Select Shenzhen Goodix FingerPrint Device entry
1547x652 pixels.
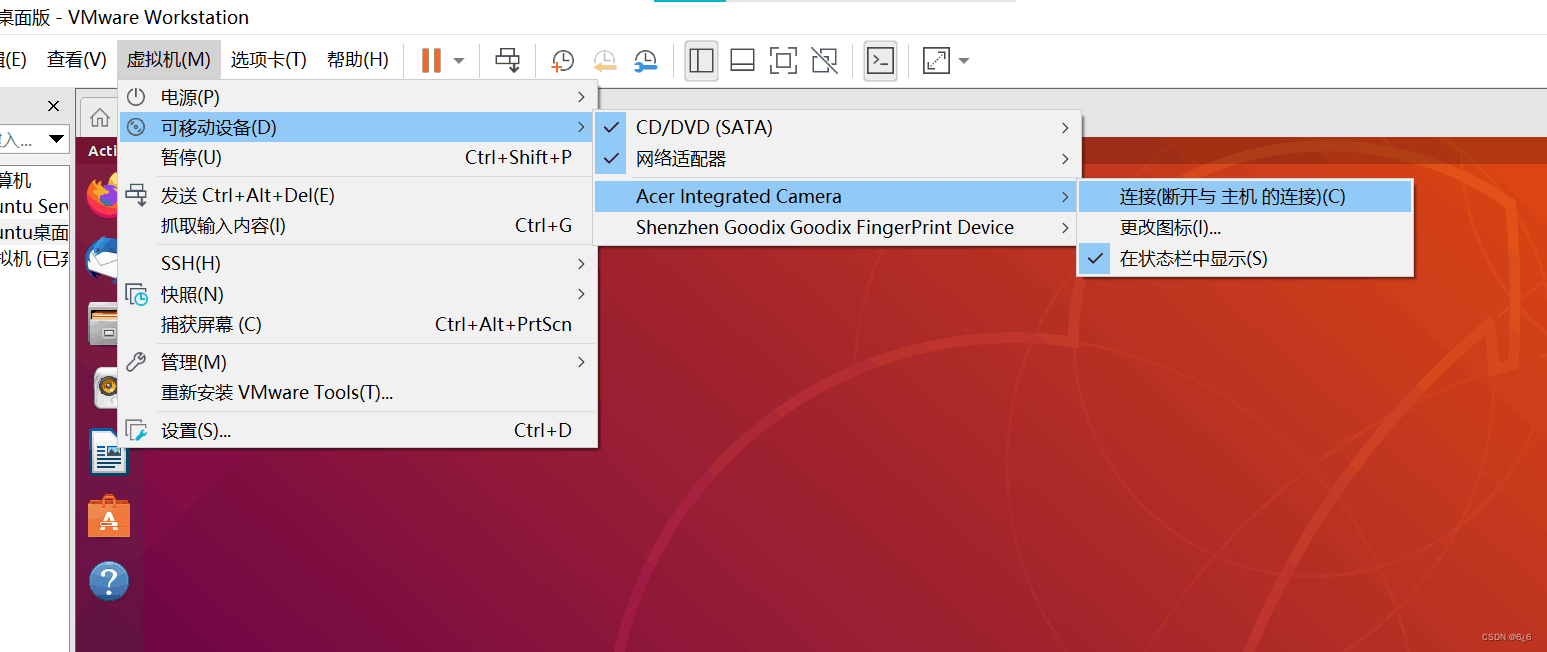coord(838,227)
